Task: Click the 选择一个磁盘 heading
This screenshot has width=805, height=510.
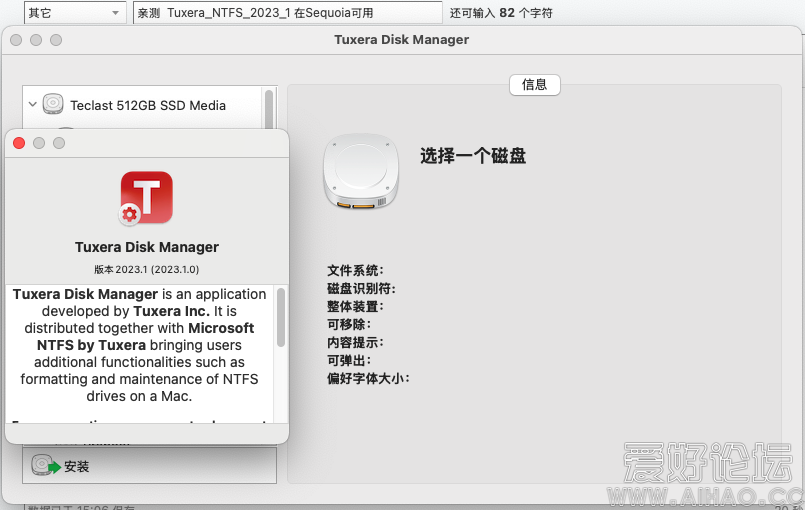Action: coord(473,156)
